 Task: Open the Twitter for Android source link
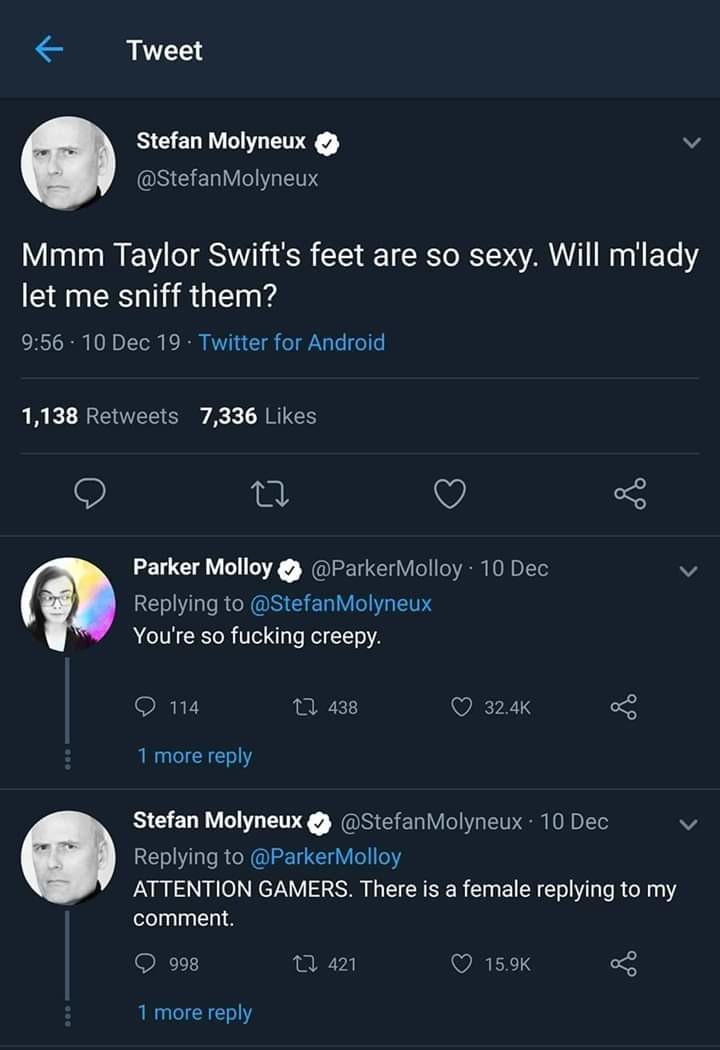(291, 342)
